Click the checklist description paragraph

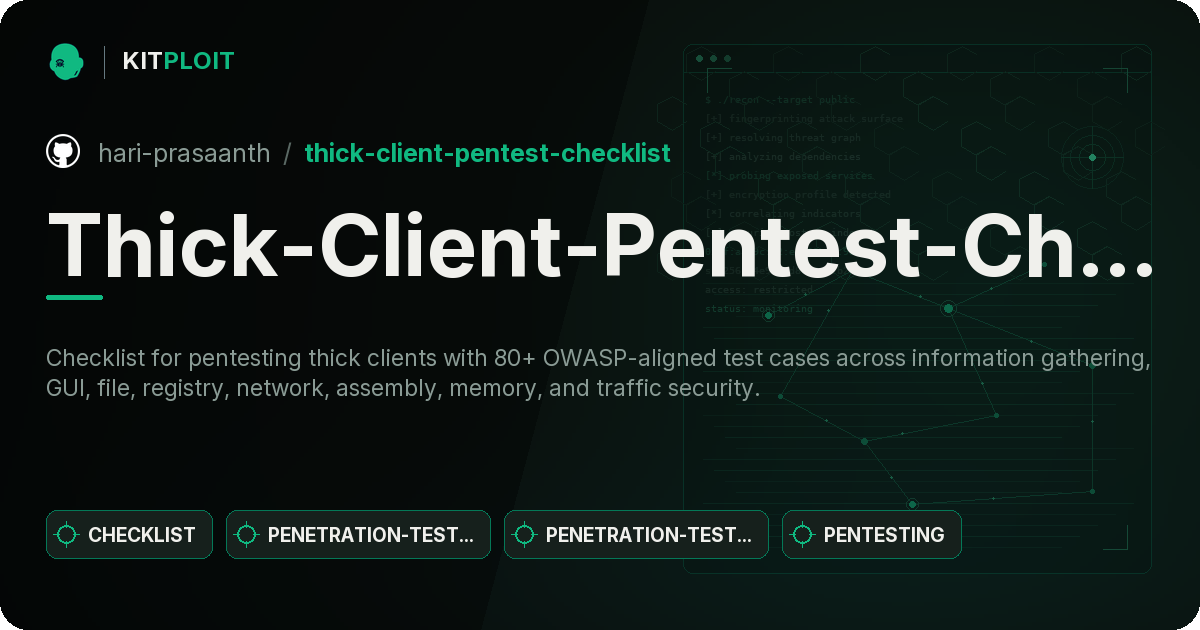click(598, 373)
